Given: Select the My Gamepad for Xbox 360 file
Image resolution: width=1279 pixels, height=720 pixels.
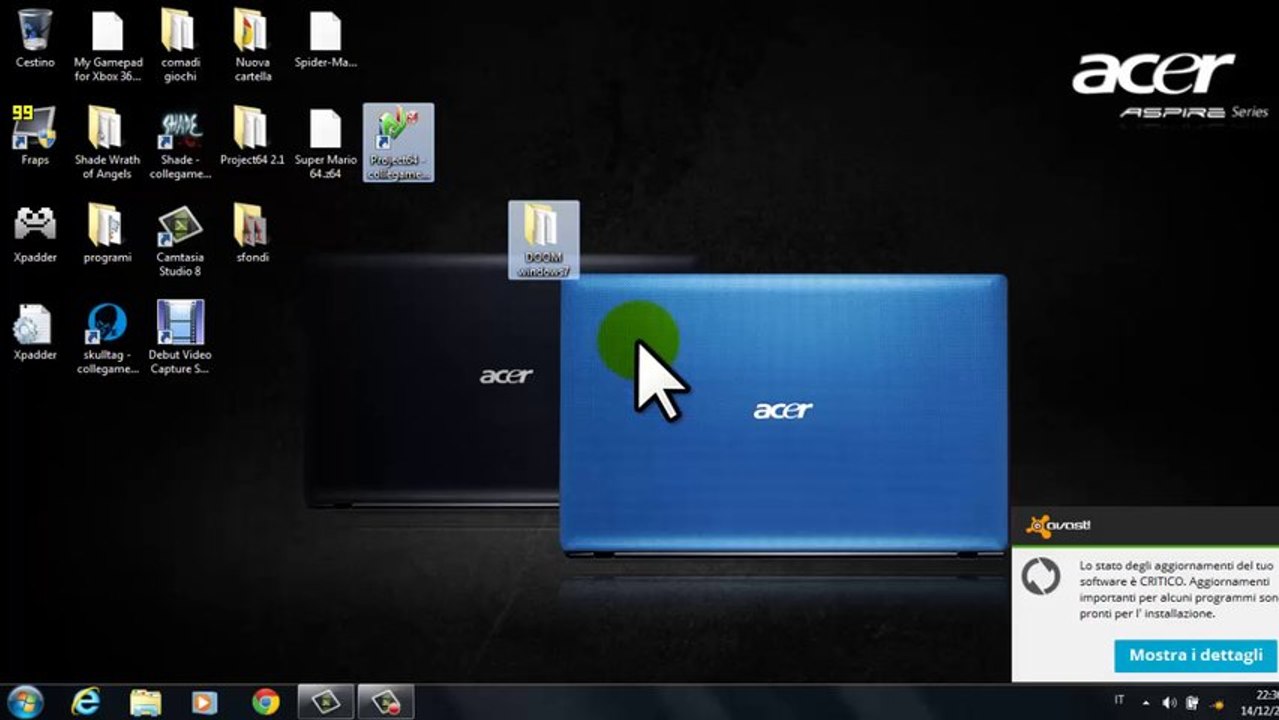Looking at the screenshot, I should (108, 46).
